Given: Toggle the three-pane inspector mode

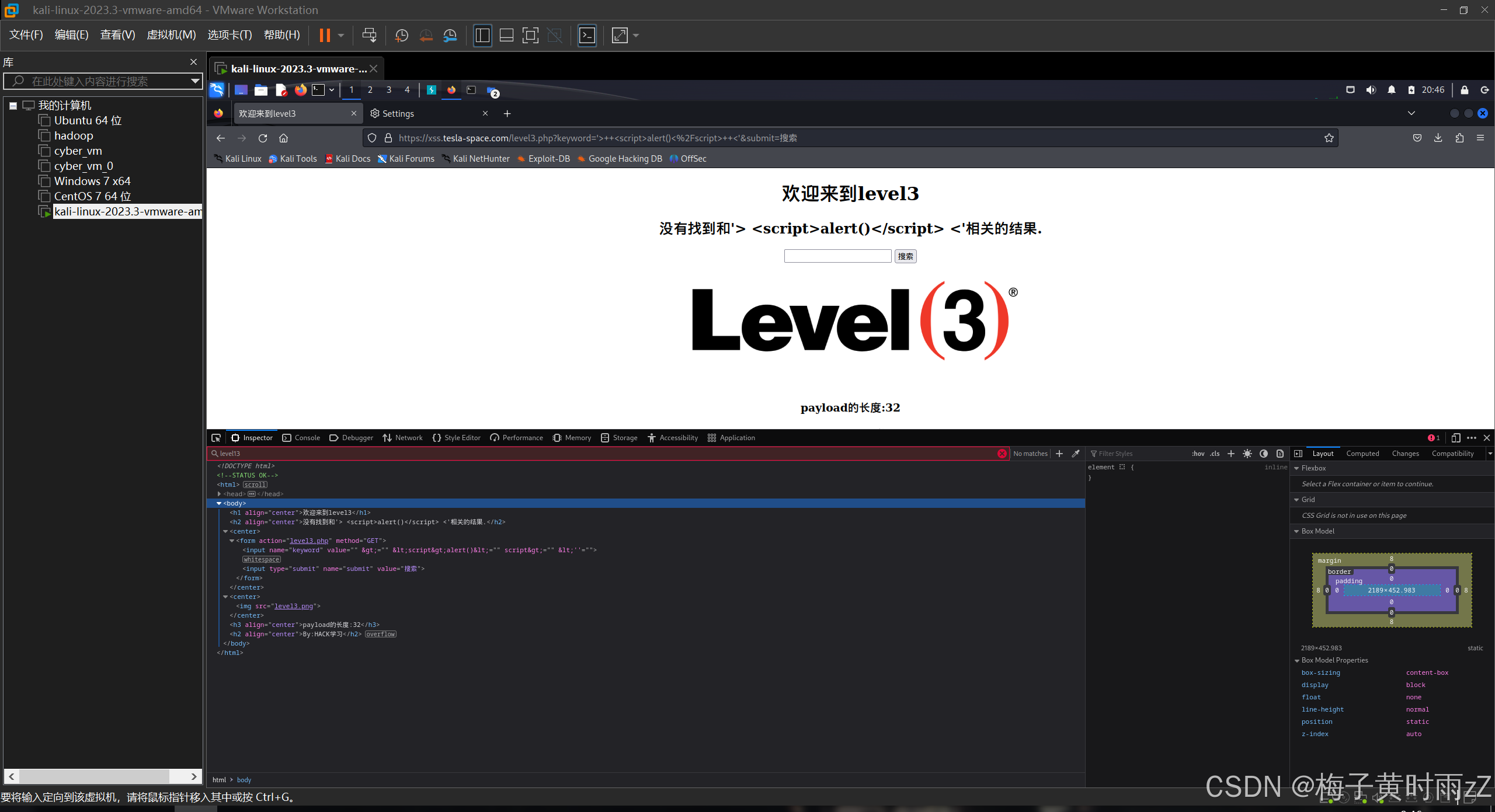Looking at the screenshot, I should [1298, 454].
